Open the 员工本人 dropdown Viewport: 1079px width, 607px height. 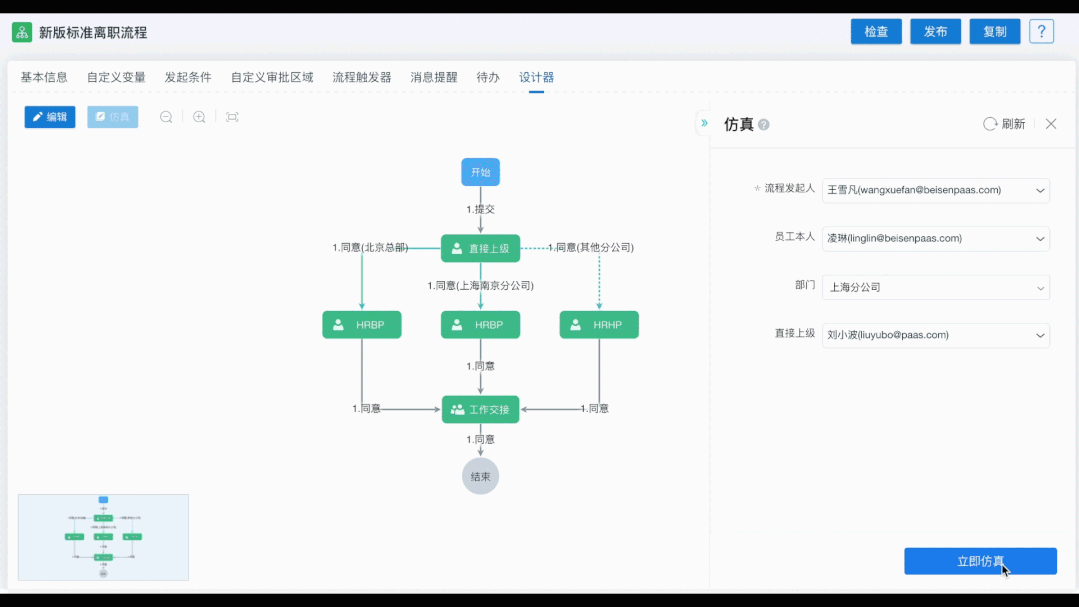[935, 239]
